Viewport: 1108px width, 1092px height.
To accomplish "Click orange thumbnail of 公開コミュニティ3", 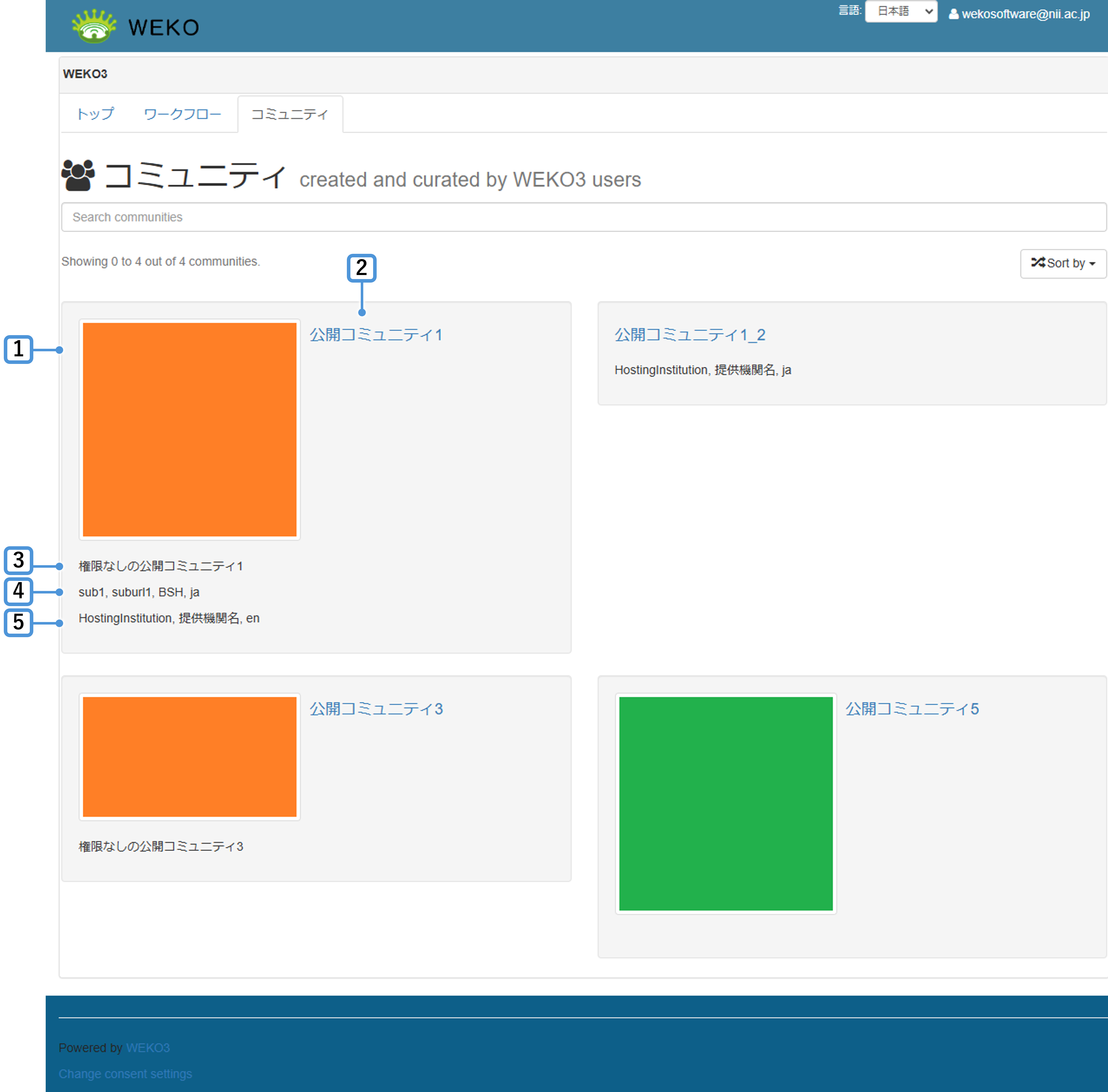I will tap(190, 756).
